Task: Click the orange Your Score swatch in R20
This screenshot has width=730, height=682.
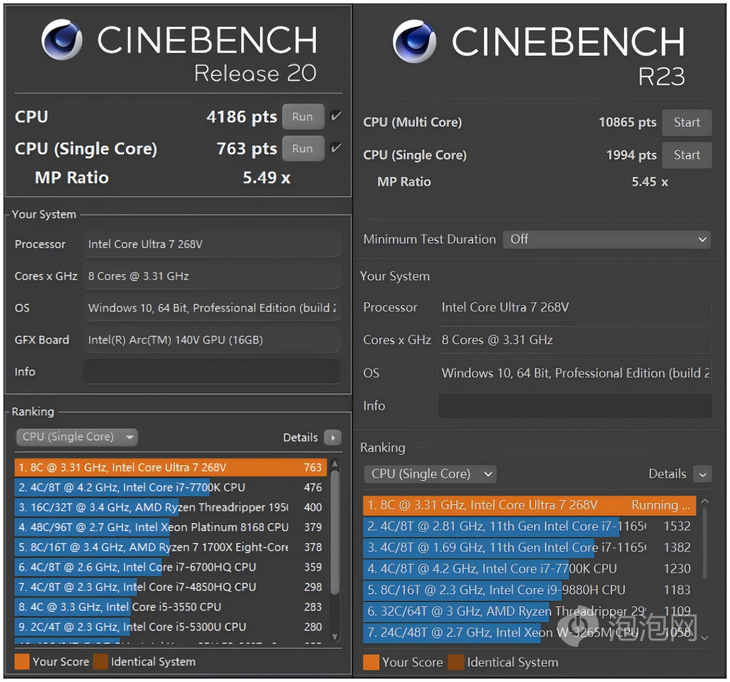Action: click(22, 661)
